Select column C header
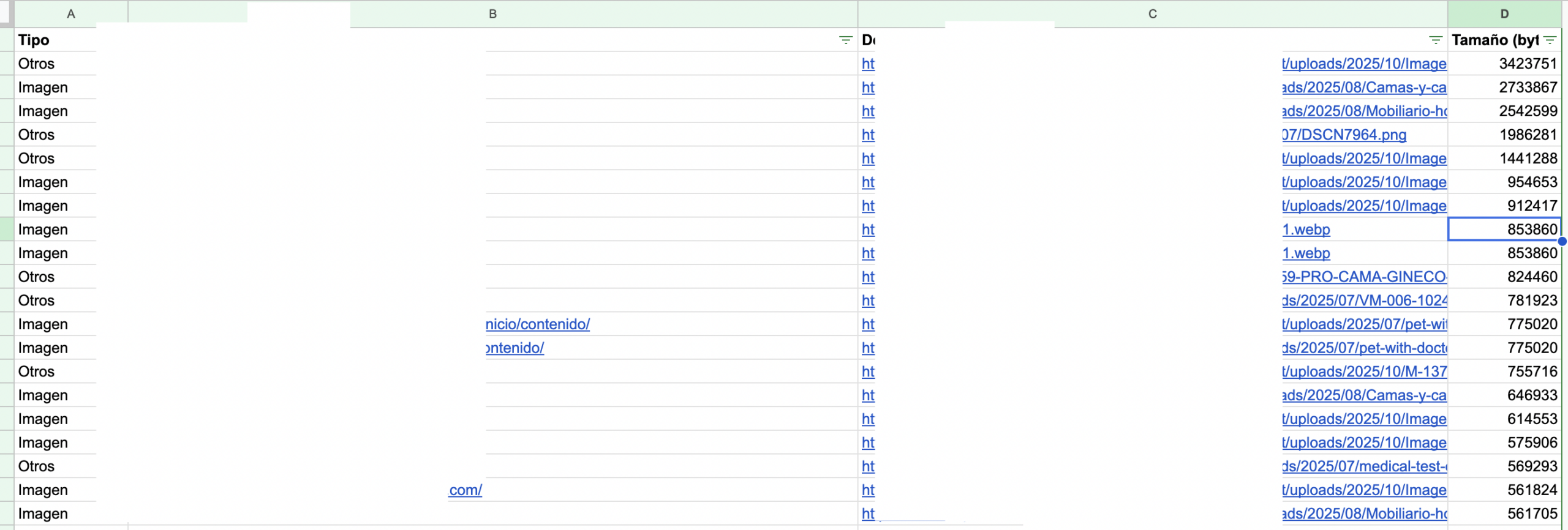The width and height of the screenshot is (1568, 530). pos(1152,14)
